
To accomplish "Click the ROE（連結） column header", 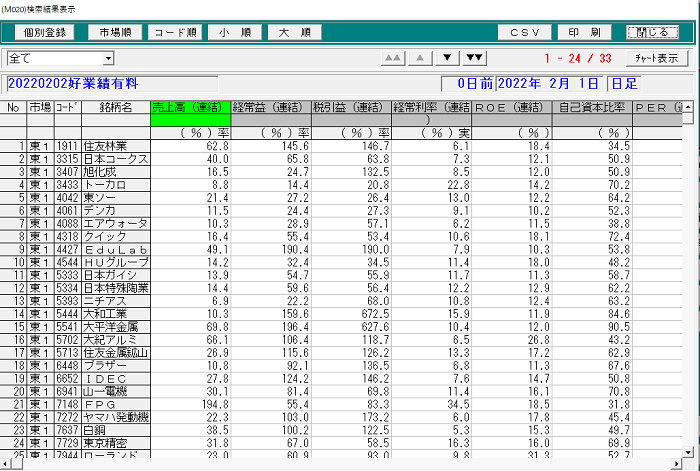I will pyautogui.click(x=512, y=107).
